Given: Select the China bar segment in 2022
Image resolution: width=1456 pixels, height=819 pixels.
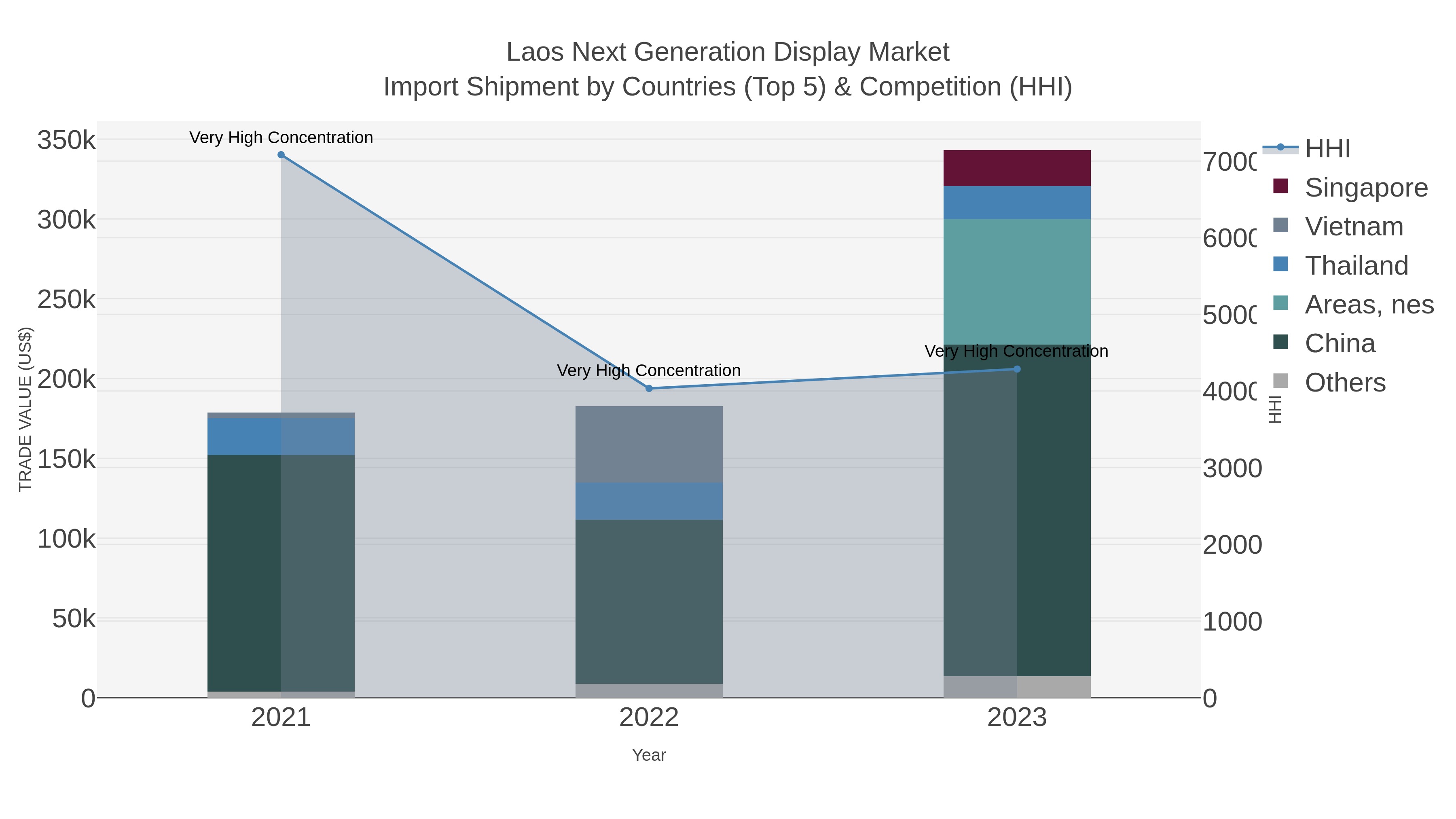Looking at the screenshot, I should pos(649,601).
